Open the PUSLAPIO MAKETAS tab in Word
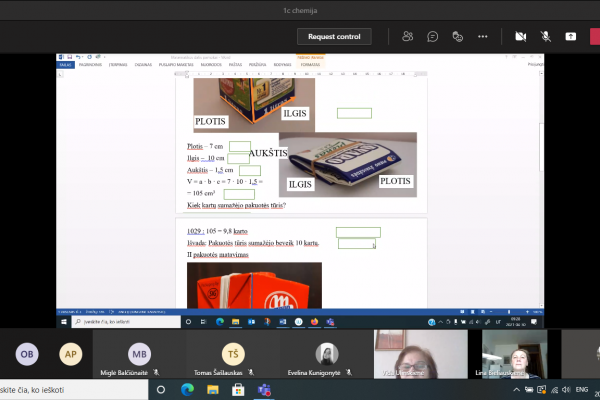 coord(176,65)
